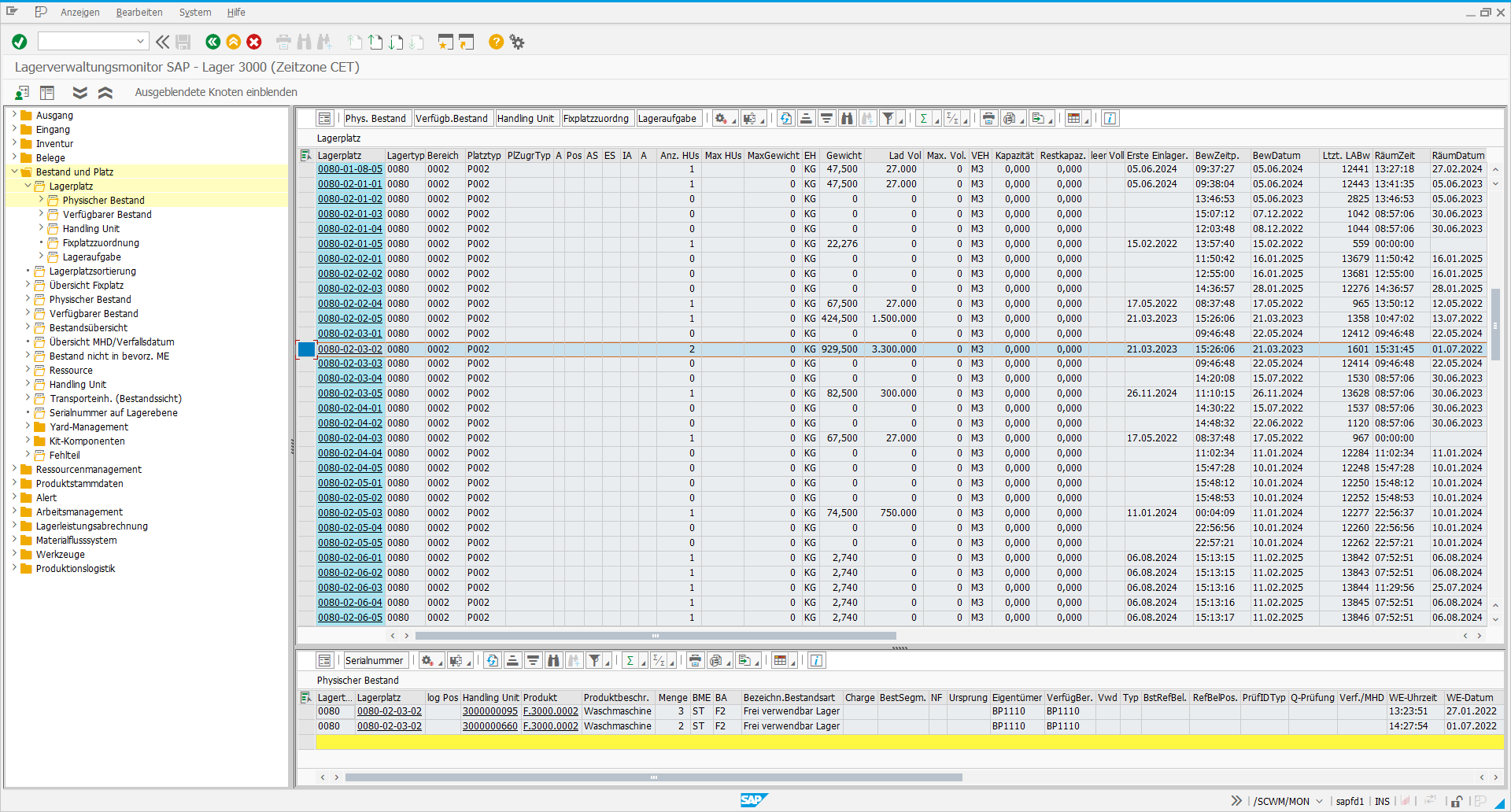The image size is (1511, 812).
Task: Click select-all icon in Lagerplatz table header
Action: 306,155
